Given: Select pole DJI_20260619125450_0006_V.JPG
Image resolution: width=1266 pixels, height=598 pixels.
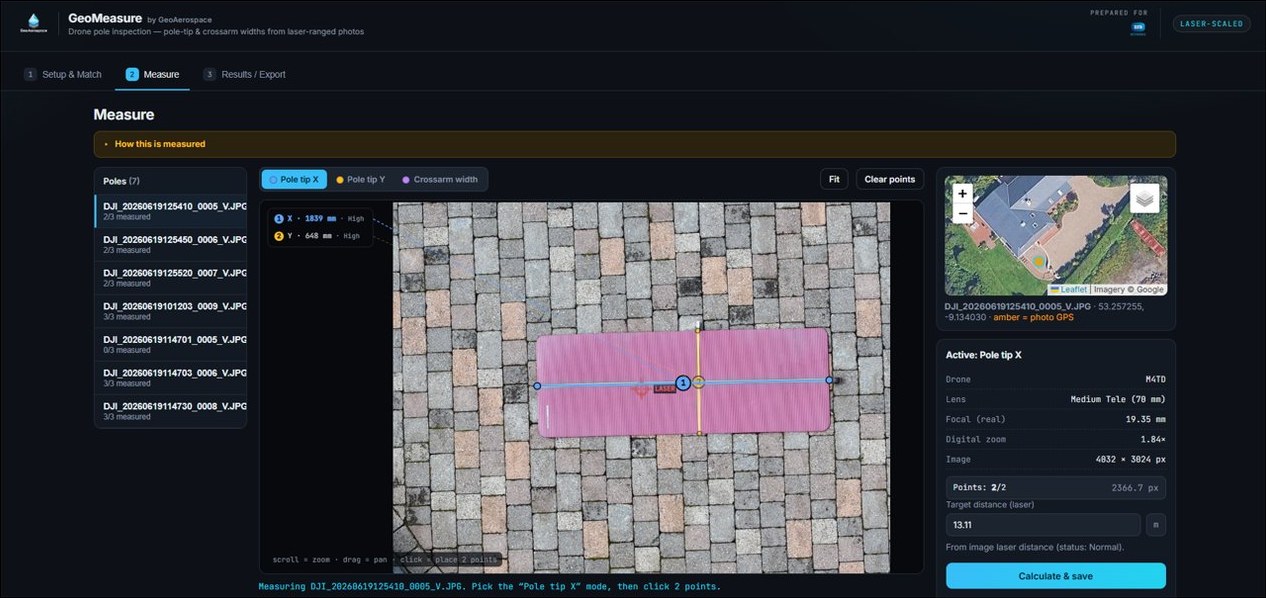Looking at the screenshot, I should coord(171,244).
